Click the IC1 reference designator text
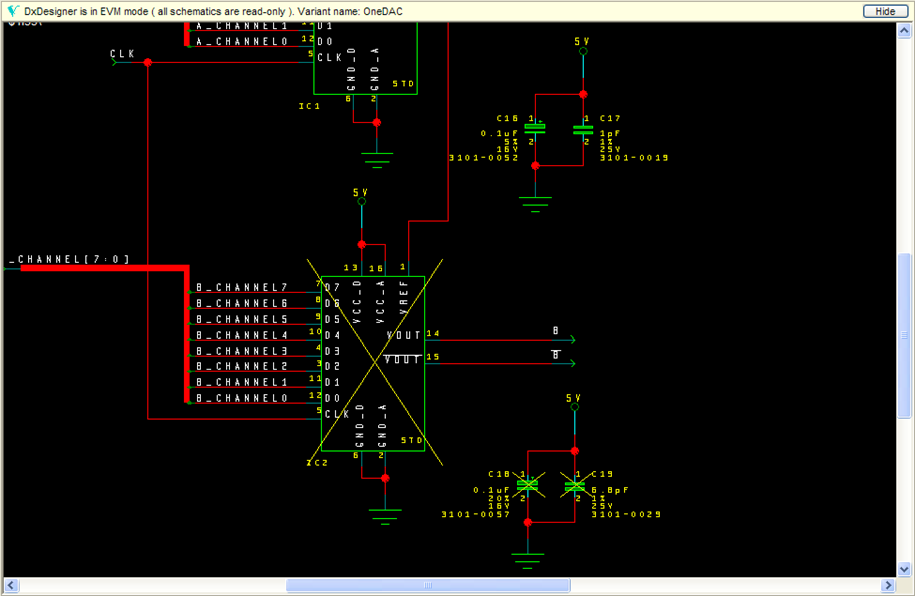915x596 pixels. coord(309,105)
